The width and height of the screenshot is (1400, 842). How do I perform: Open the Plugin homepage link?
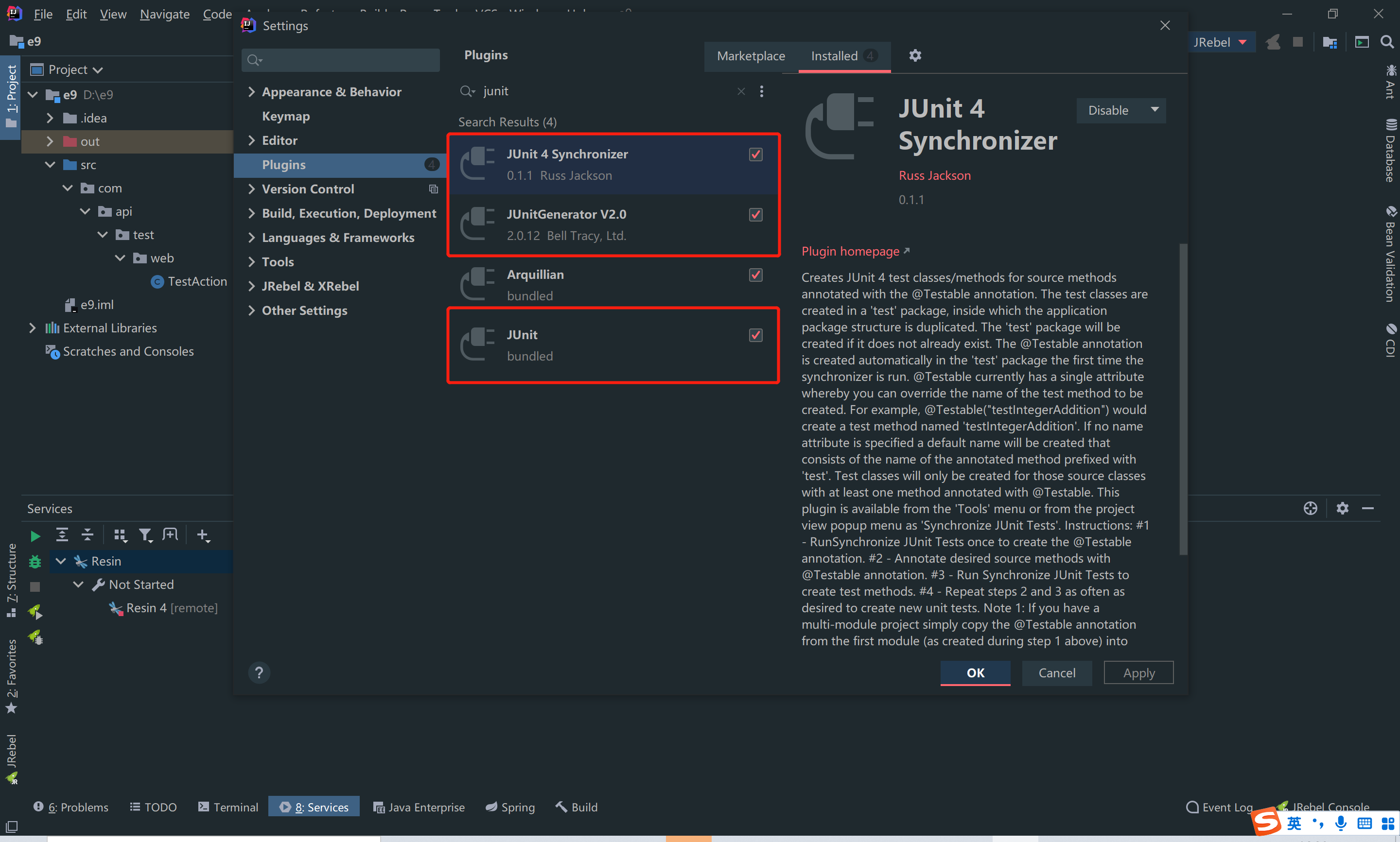point(855,251)
